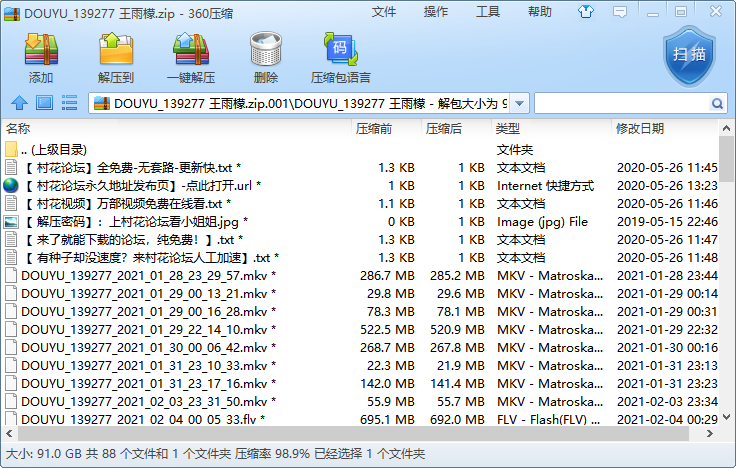This screenshot has height=468, width=736.
Task: Go up one level with the up arrow
Action: pos(18,103)
